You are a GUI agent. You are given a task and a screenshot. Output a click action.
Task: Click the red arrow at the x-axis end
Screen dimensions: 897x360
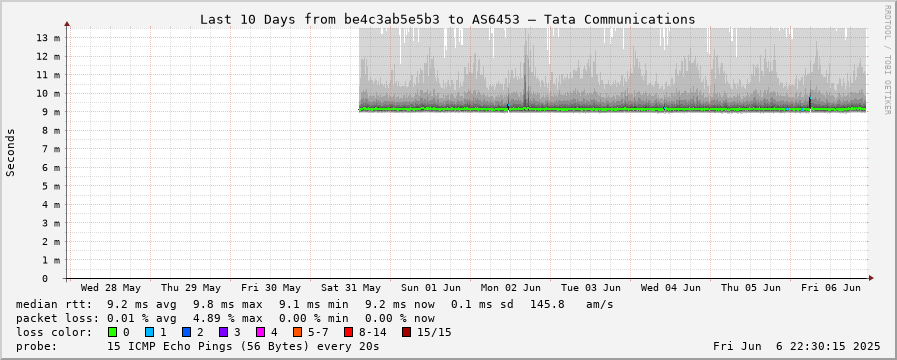point(871,278)
